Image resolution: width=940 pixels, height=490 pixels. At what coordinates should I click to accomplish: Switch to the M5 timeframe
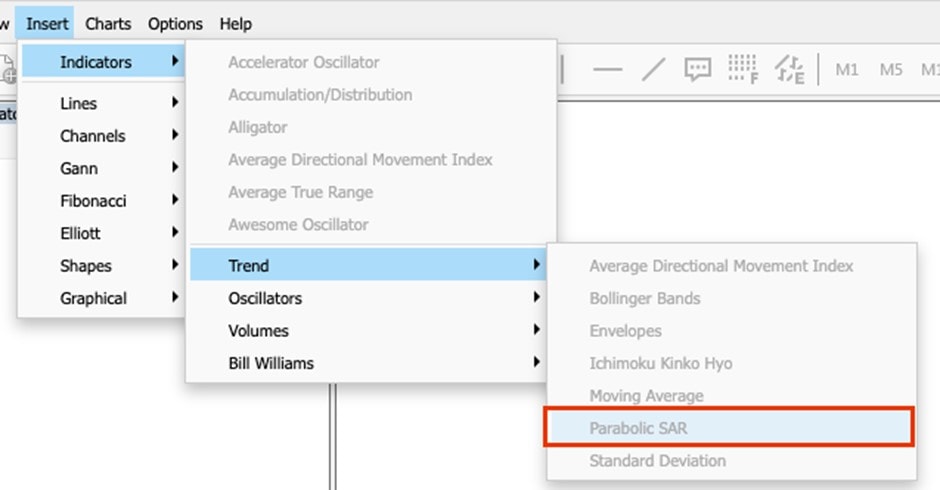click(891, 70)
